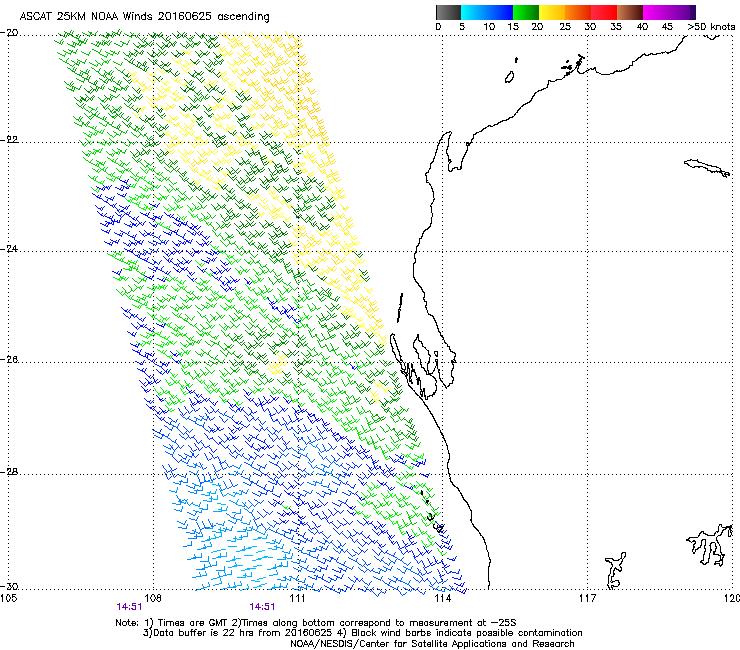740x650 pixels.
Task: Click the legend label '10'
Action: [489, 27]
